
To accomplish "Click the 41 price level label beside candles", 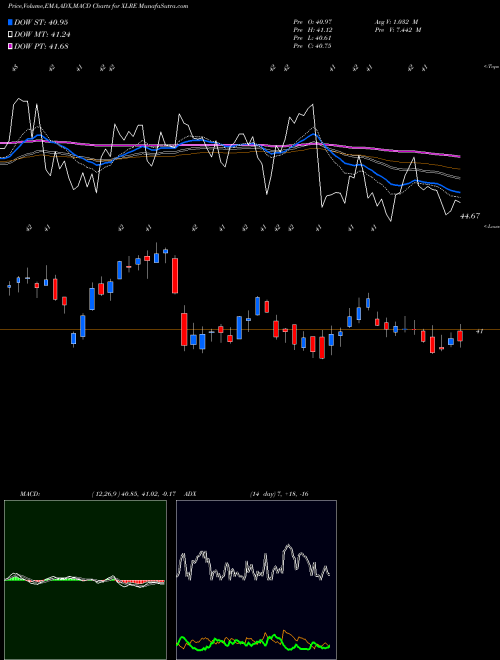I will pos(479,332).
